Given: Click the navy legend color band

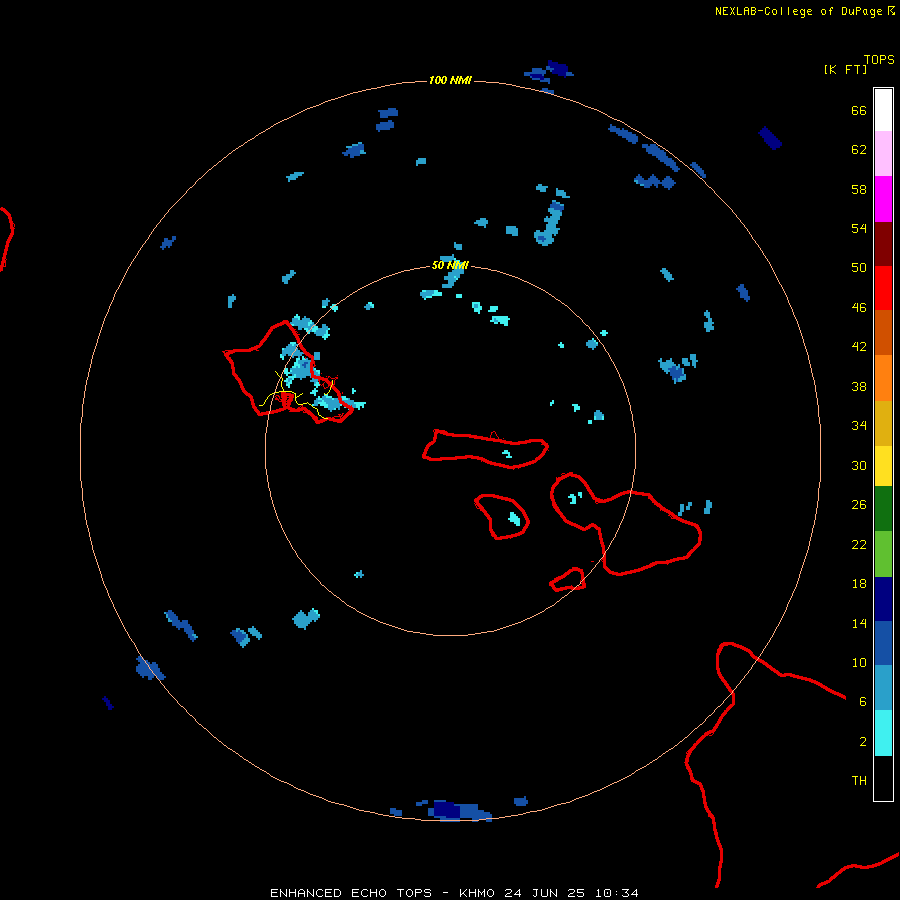Looking at the screenshot, I should pos(883,599).
